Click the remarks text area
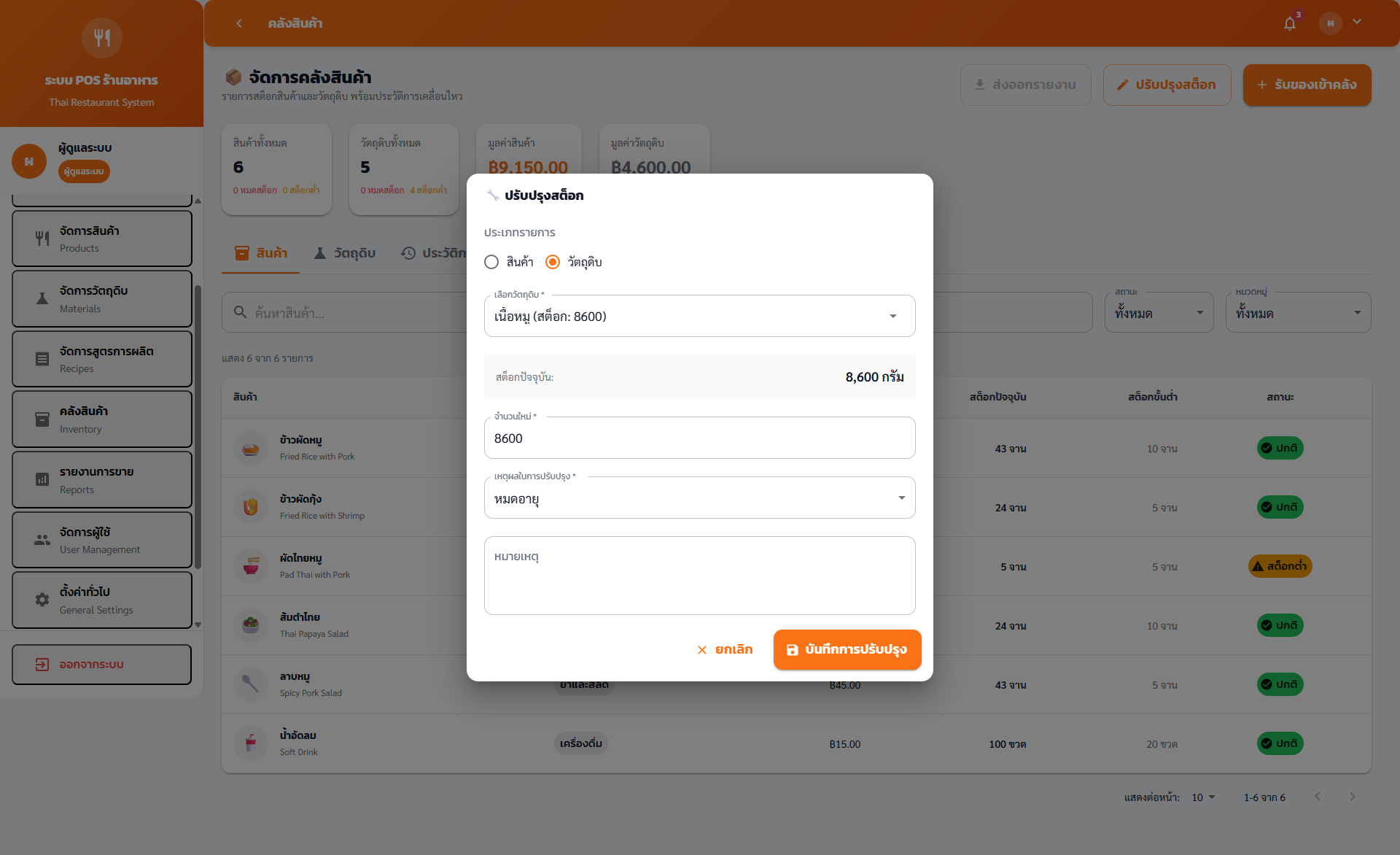This screenshot has height=855, width=1400. (x=699, y=576)
